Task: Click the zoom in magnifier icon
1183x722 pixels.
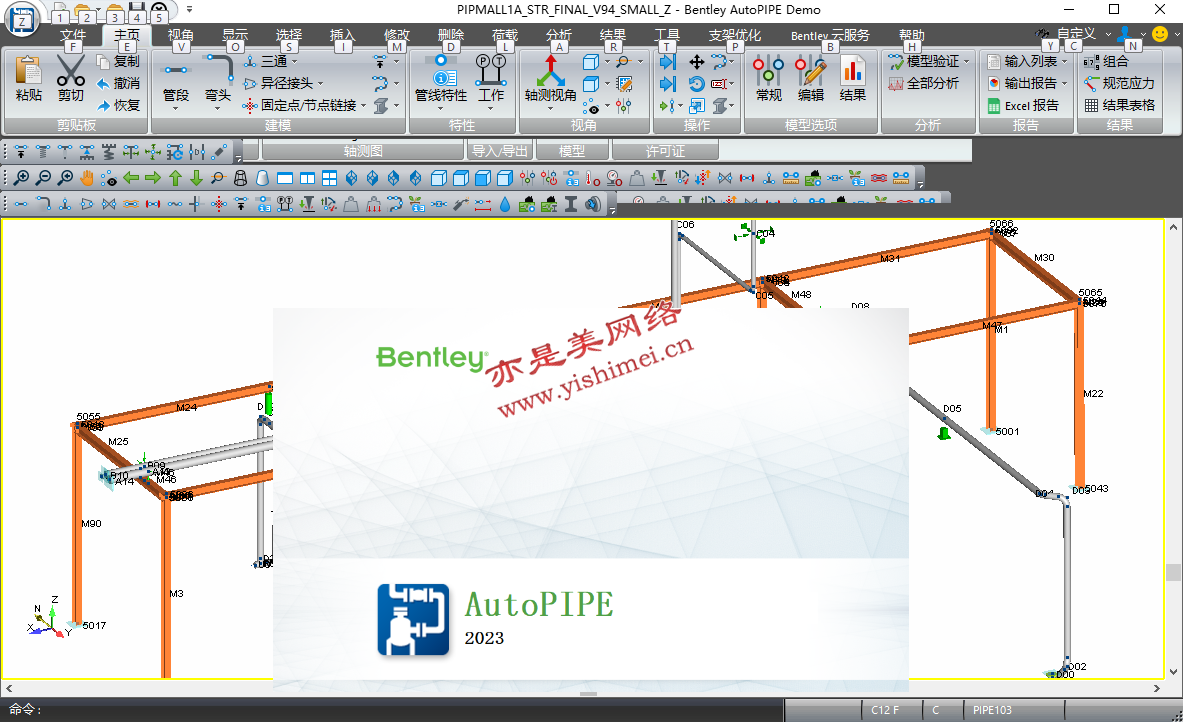Action: 21,178
